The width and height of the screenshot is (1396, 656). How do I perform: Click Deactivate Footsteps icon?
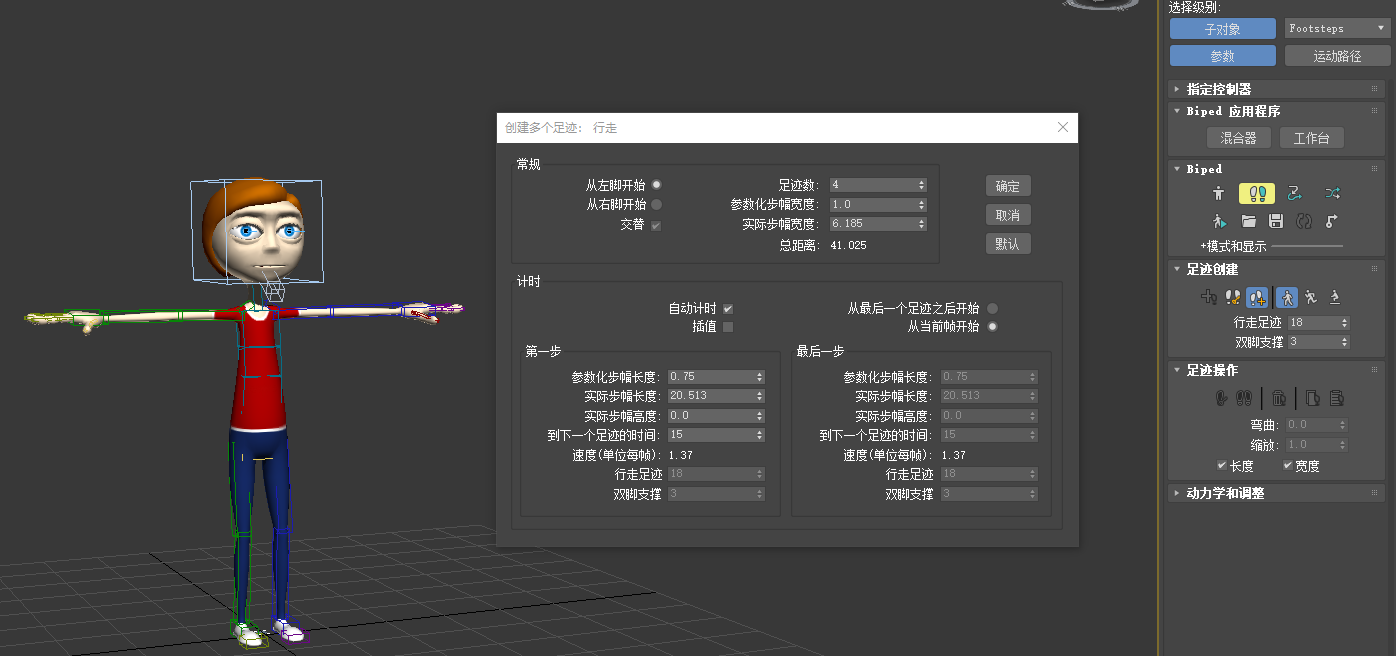(x=1245, y=398)
